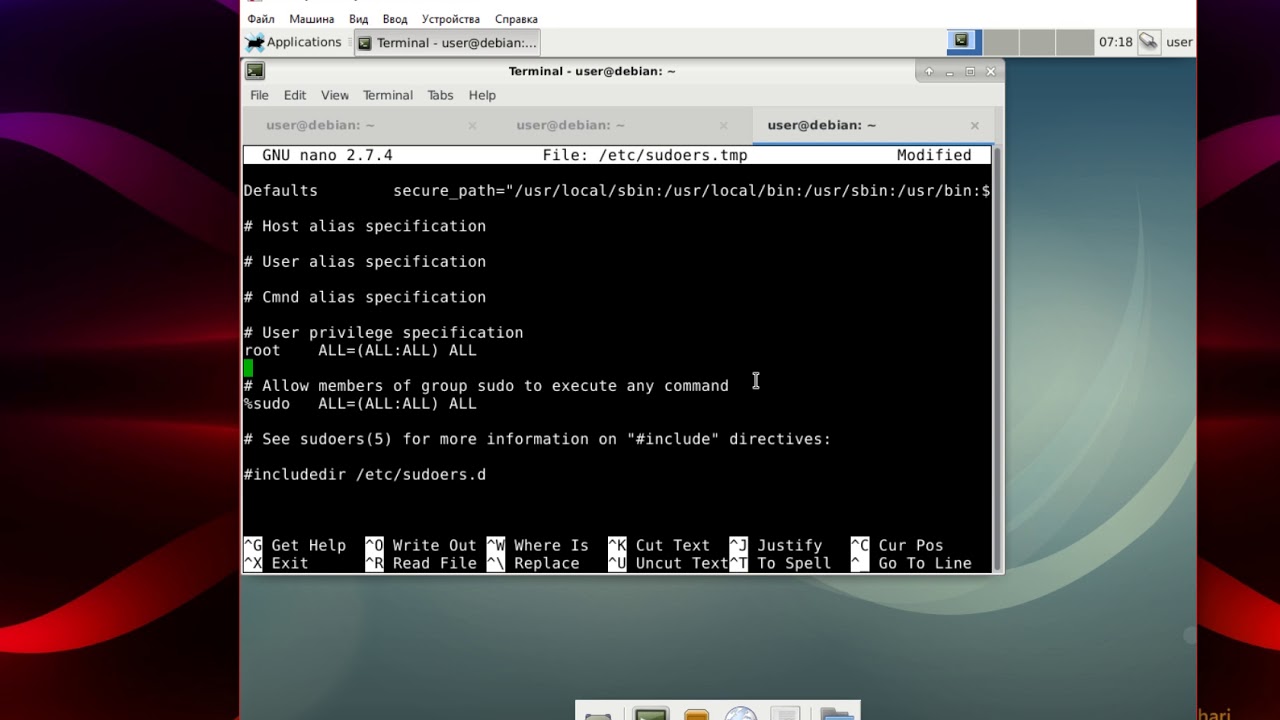Open the folder icon in bottom dock
The image size is (1280, 720).
click(x=836, y=713)
